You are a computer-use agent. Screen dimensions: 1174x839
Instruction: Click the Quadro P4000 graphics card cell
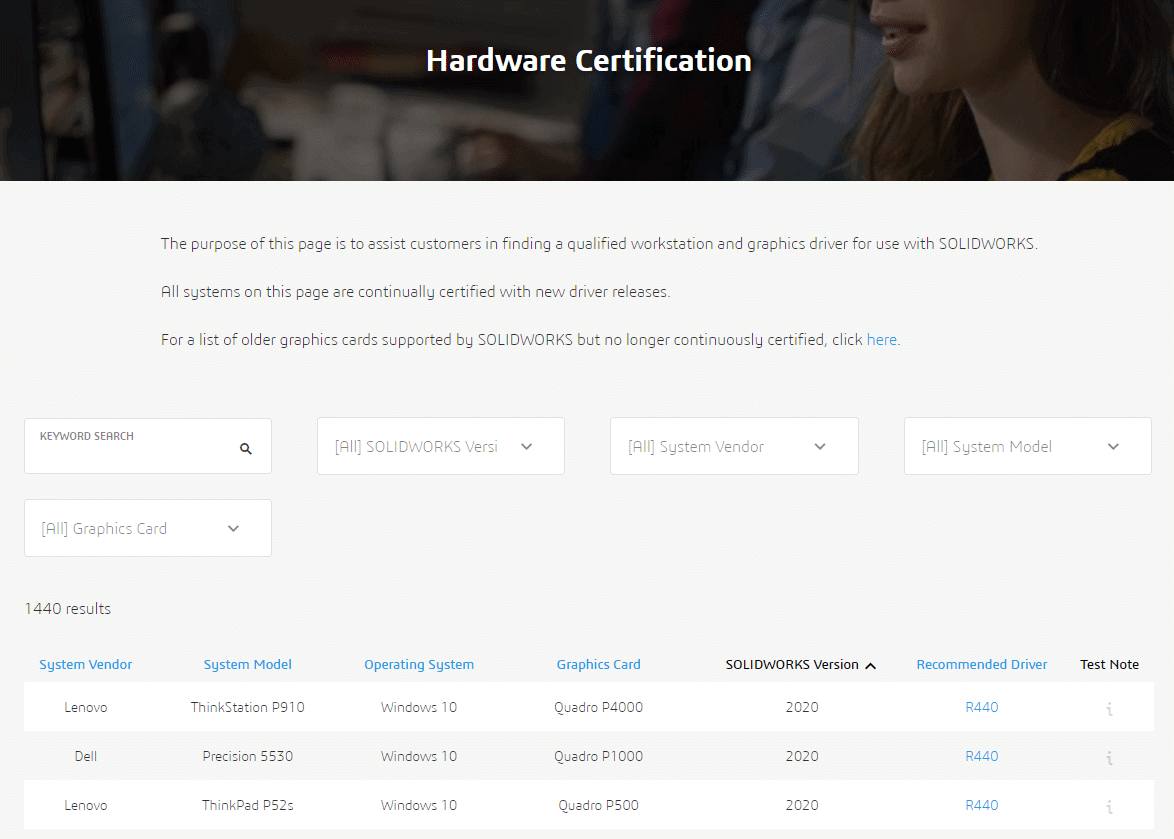(598, 707)
